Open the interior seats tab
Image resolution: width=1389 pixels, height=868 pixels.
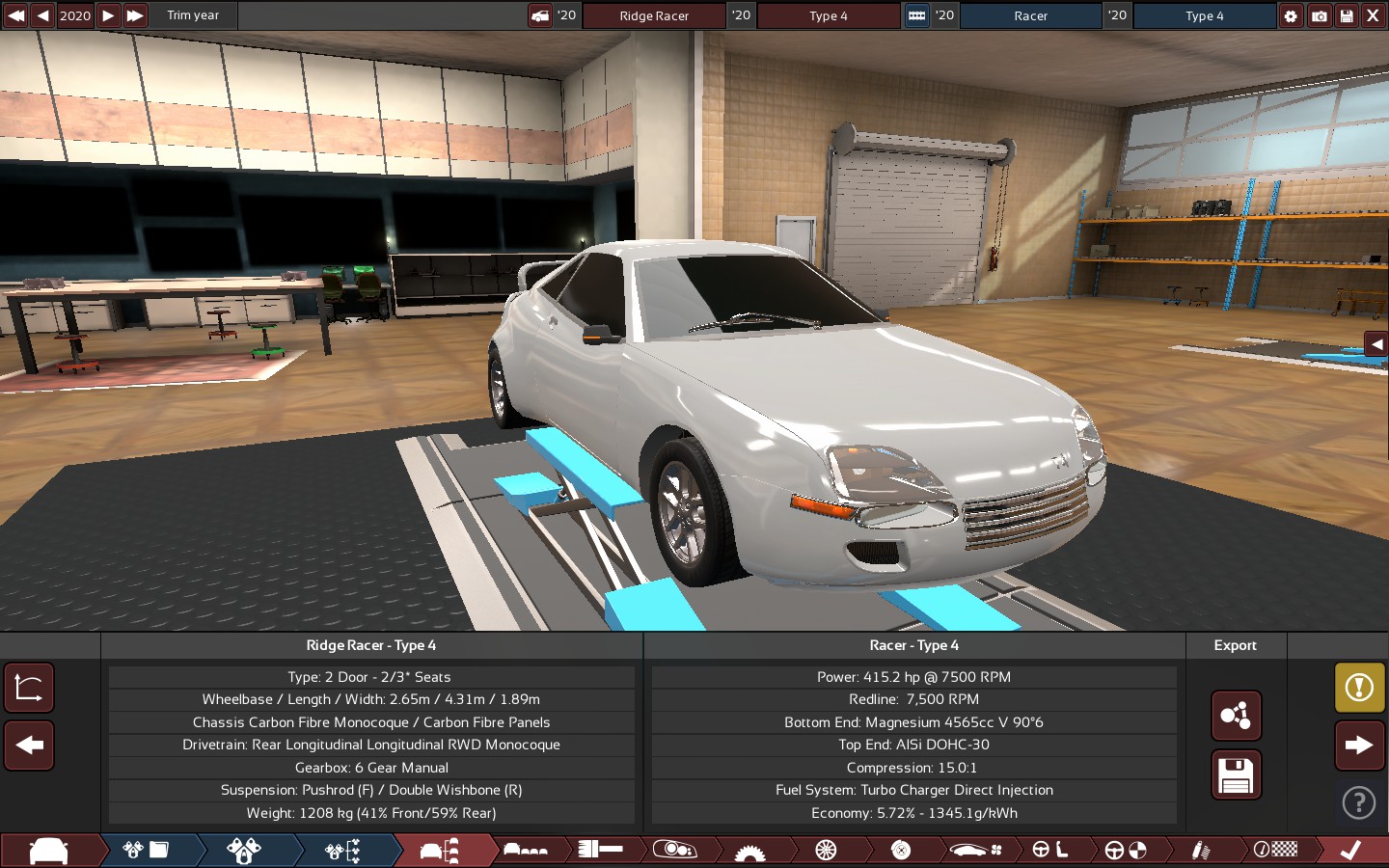(1049, 851)
